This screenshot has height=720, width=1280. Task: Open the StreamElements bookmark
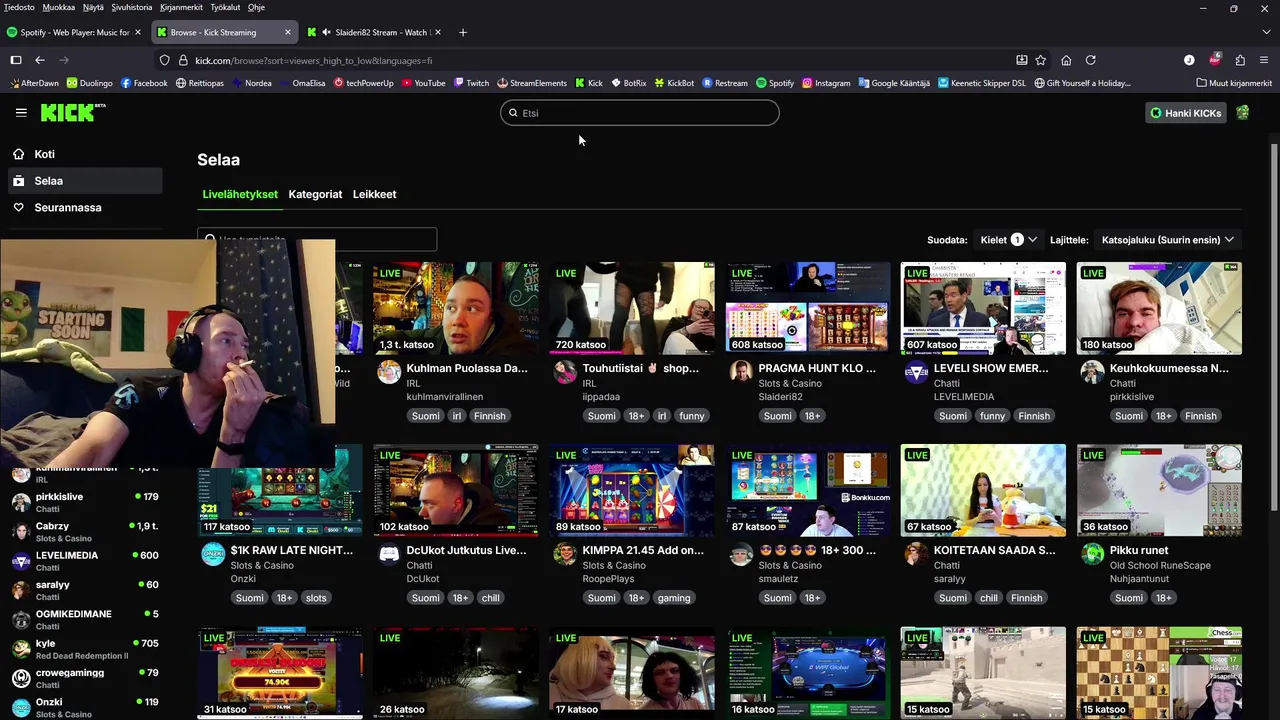[532, 83]
